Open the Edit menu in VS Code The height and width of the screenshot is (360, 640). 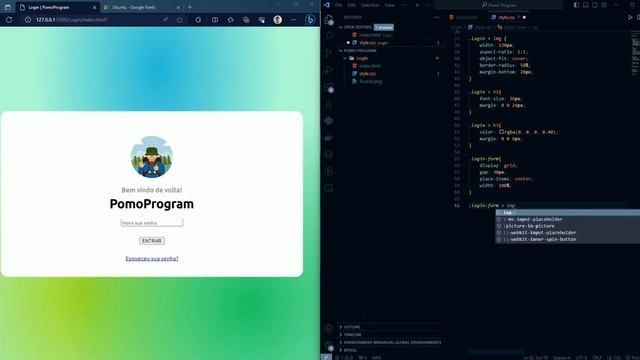tap(351, 5)
